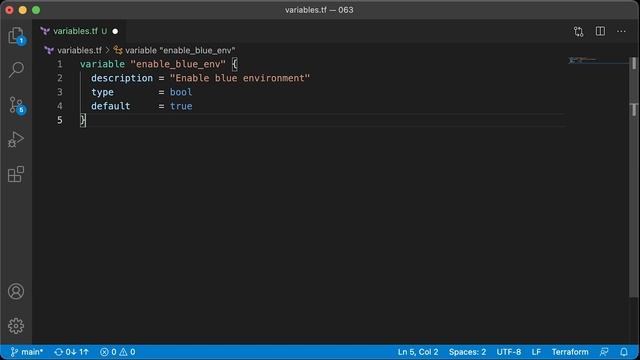The height and width of the screenshot is (360, 640).
Task: Click the word type on line 3
Action: pos(102,92)
